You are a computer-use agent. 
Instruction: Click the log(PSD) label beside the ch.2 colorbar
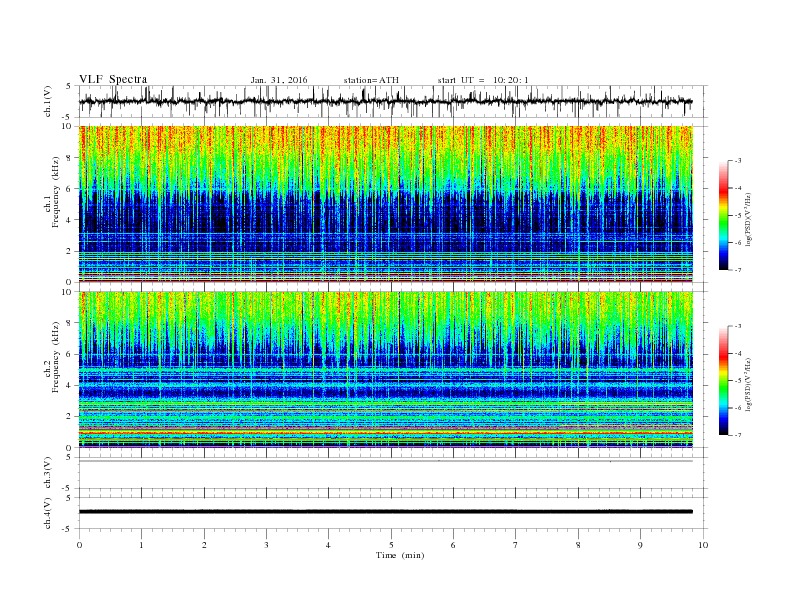pyautogui.click(x=749, y=383)
